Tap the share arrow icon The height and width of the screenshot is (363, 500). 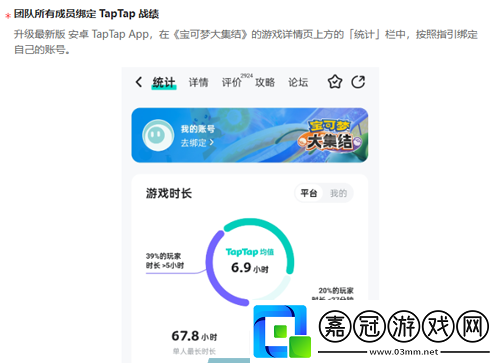(358, 82)
